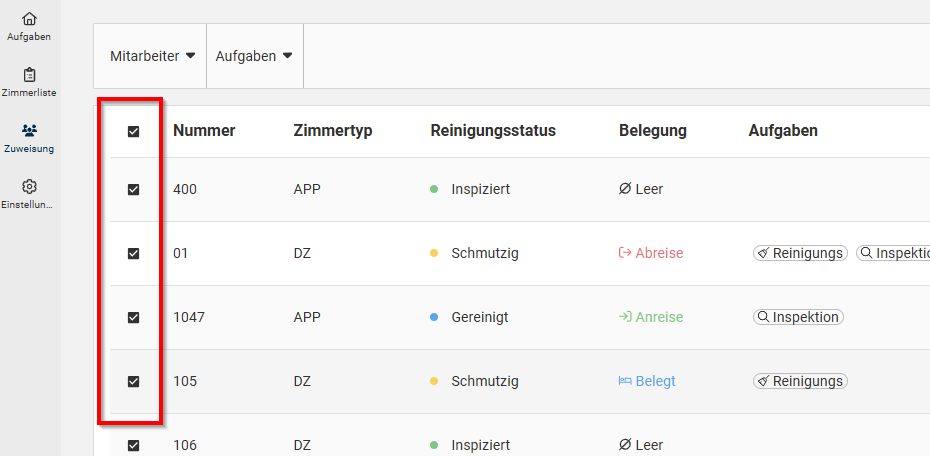Click the Anreise arrival icon in room 1047
Viewport: 930px width, 456px height.
(x=625, y=317)
